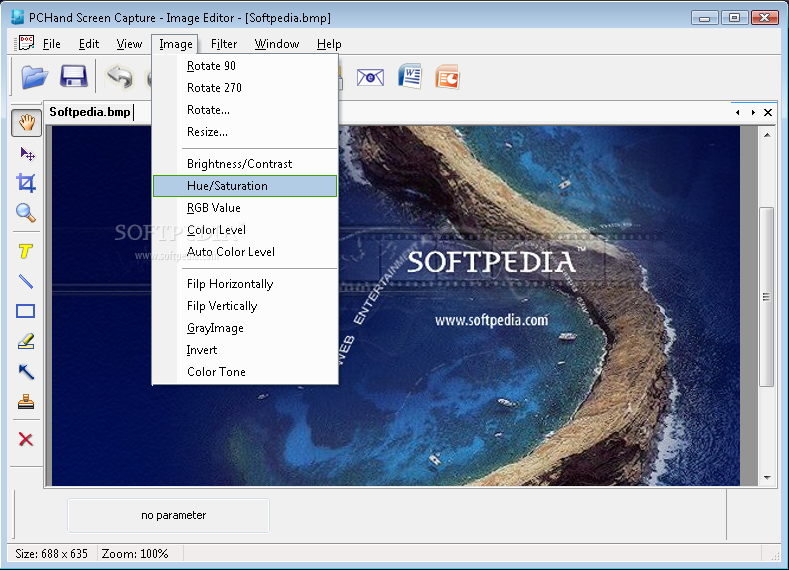Choose RGB Value menu item
This screenshot has width=789, height=570.
click(245, 208)
